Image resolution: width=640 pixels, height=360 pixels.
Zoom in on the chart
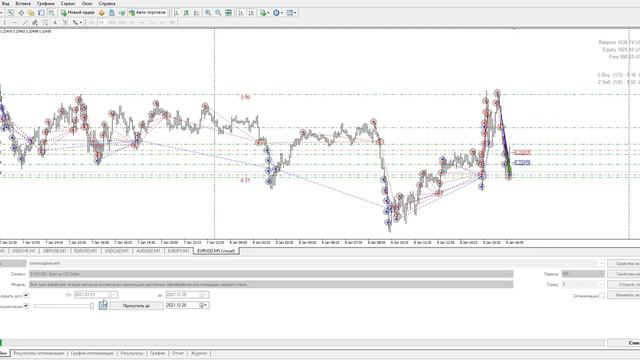pyautogui.click(x=208, y=13)
